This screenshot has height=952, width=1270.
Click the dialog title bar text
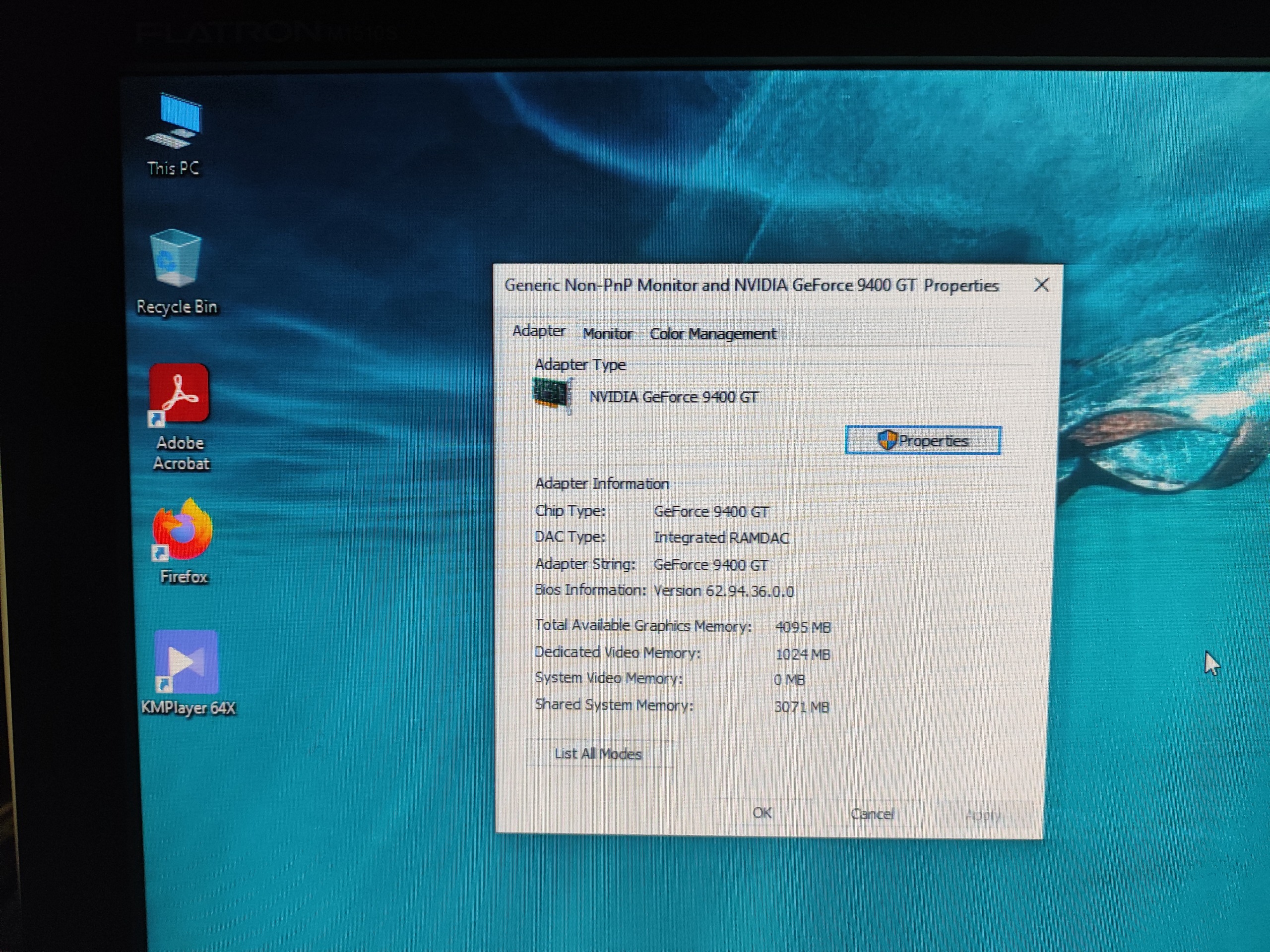pyautogui.click(x=751, y=286)
